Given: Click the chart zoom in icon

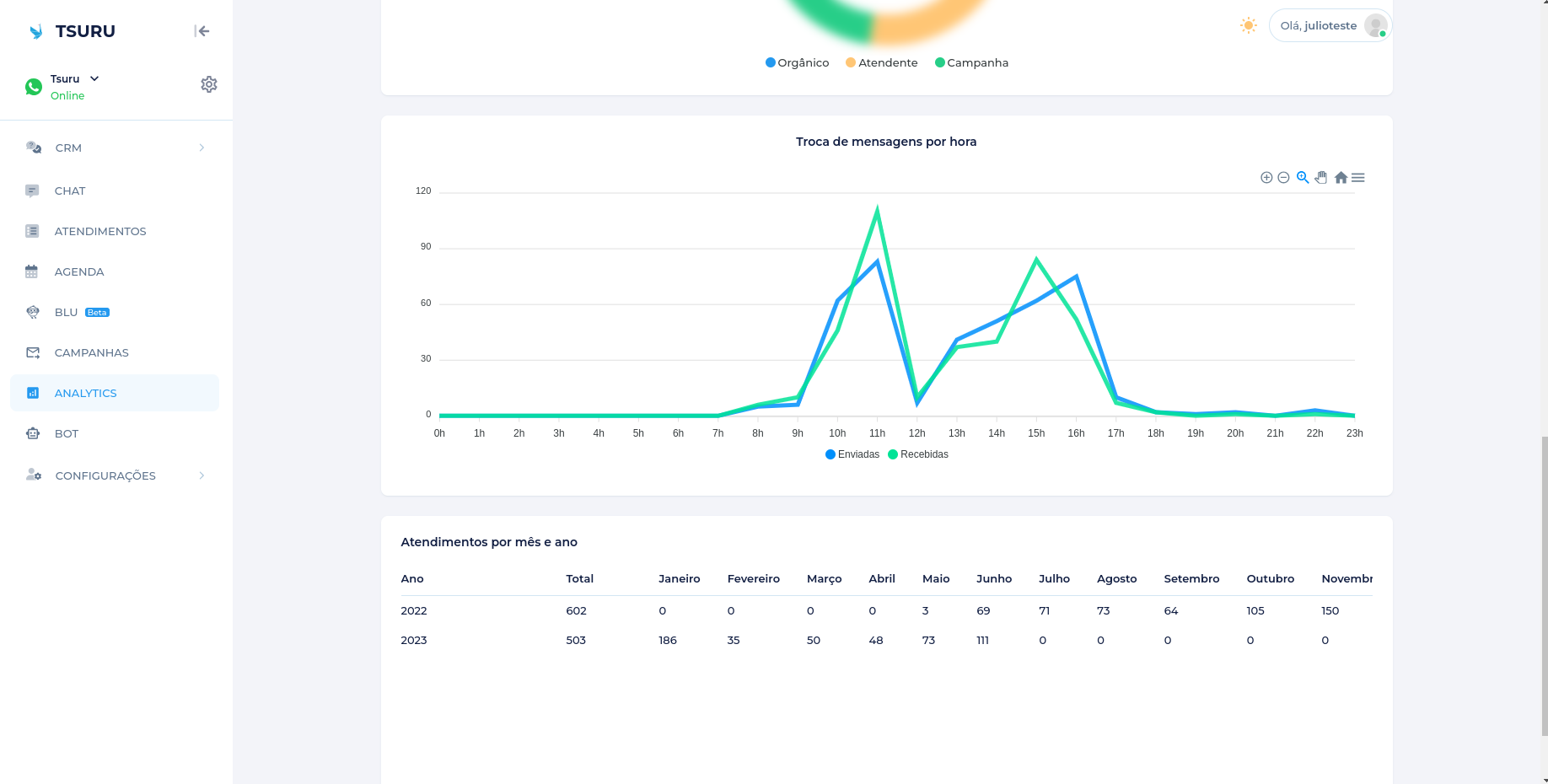Looking at the screenshot, I should tap(1266, 178).
